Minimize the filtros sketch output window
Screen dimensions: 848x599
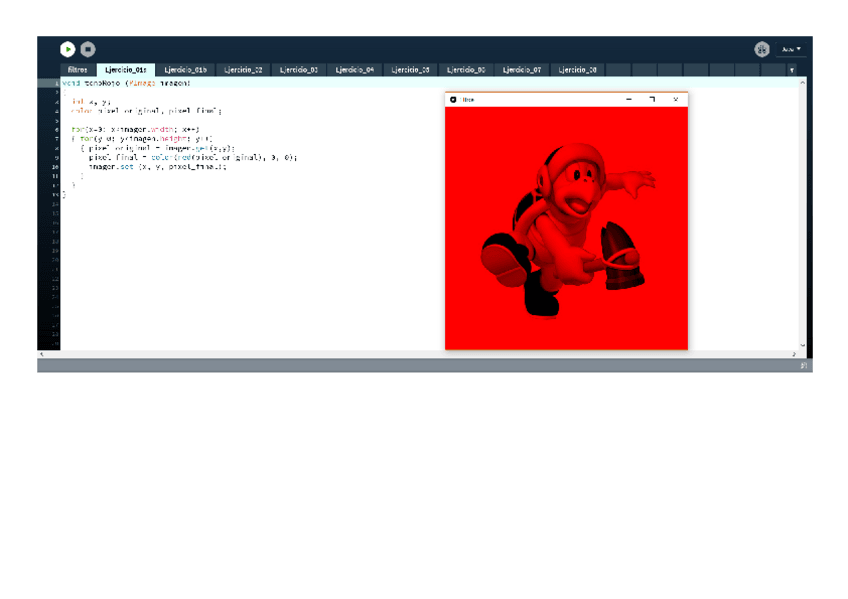628,99
